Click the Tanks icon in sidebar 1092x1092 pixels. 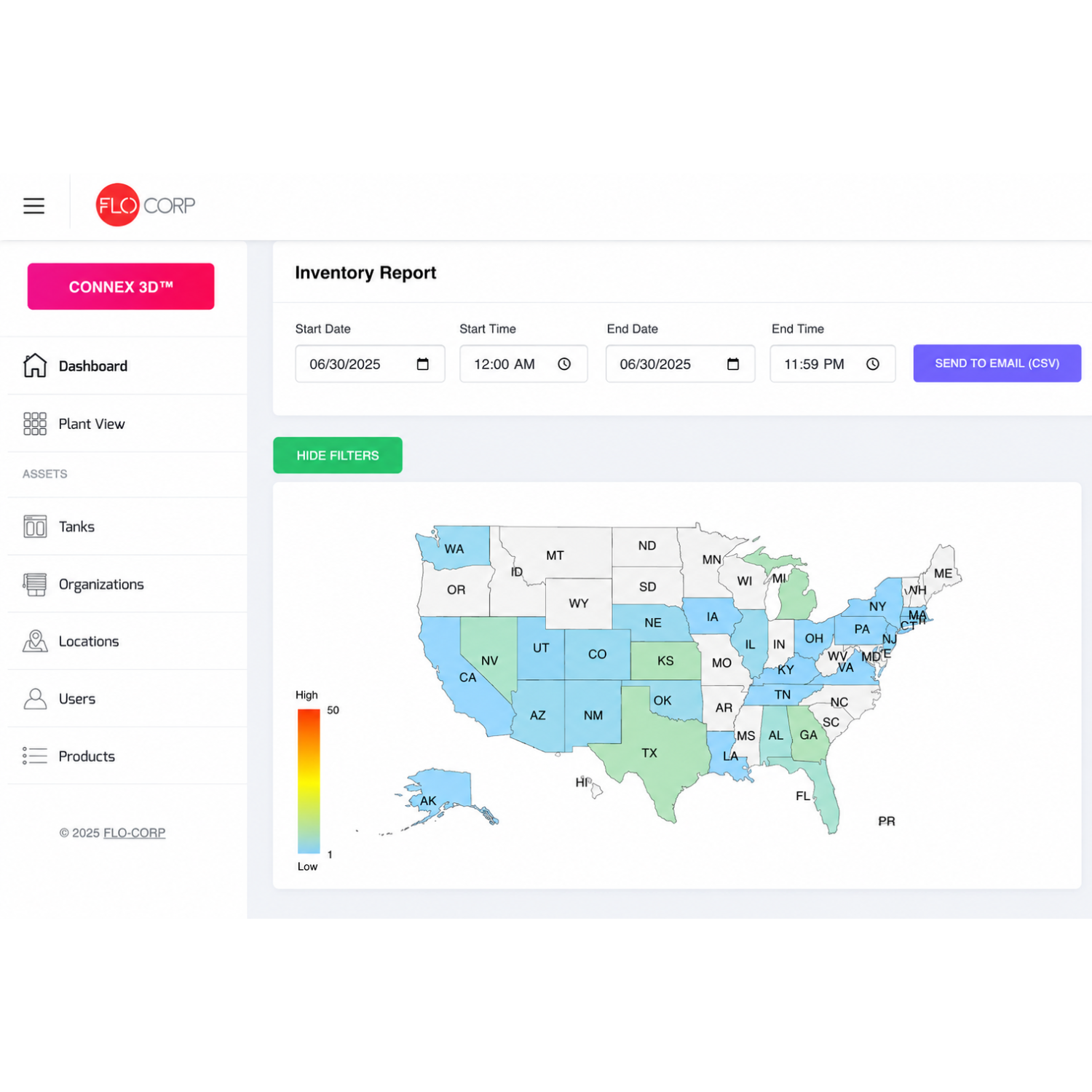[x=35, y=526]
